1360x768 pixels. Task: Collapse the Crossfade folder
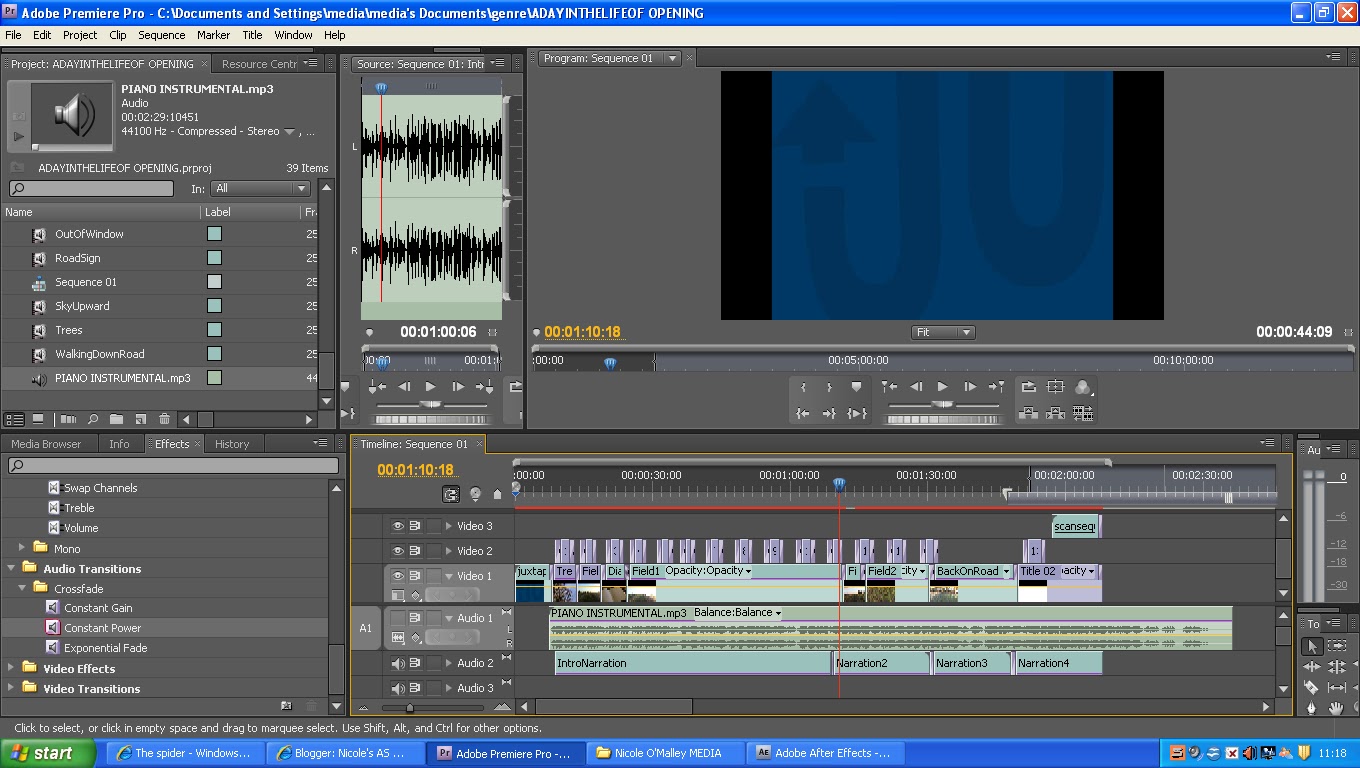click(x=22, y=589)
